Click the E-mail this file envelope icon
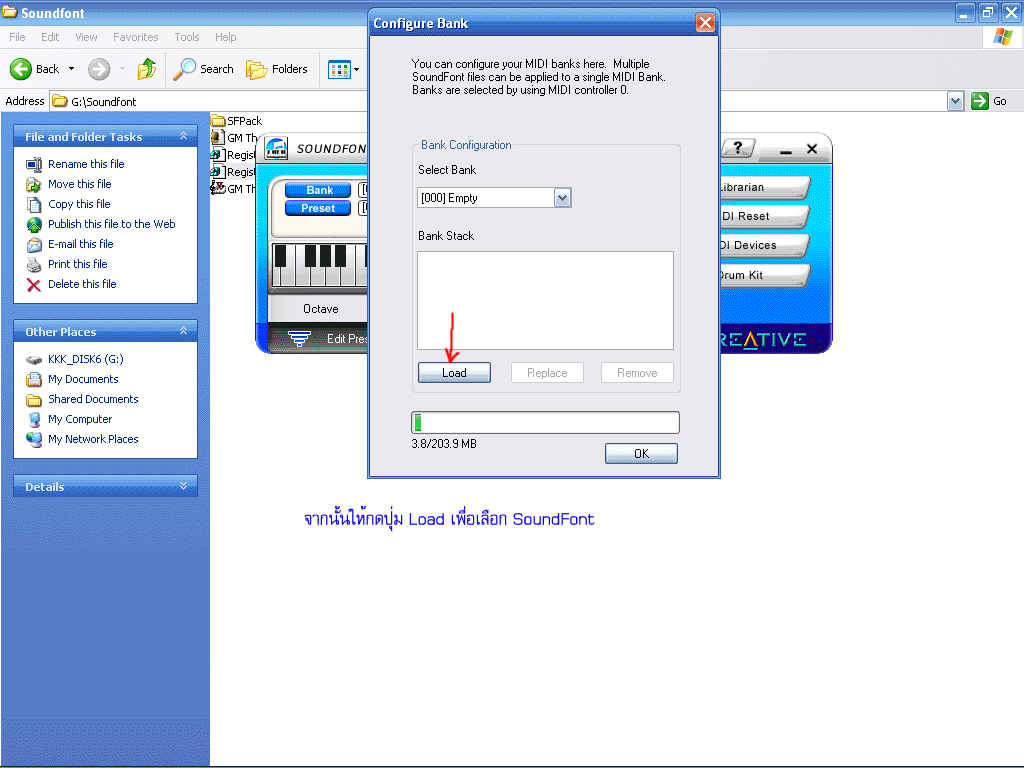The width and height of the screenshot is (1024, 768). [34, 245]
